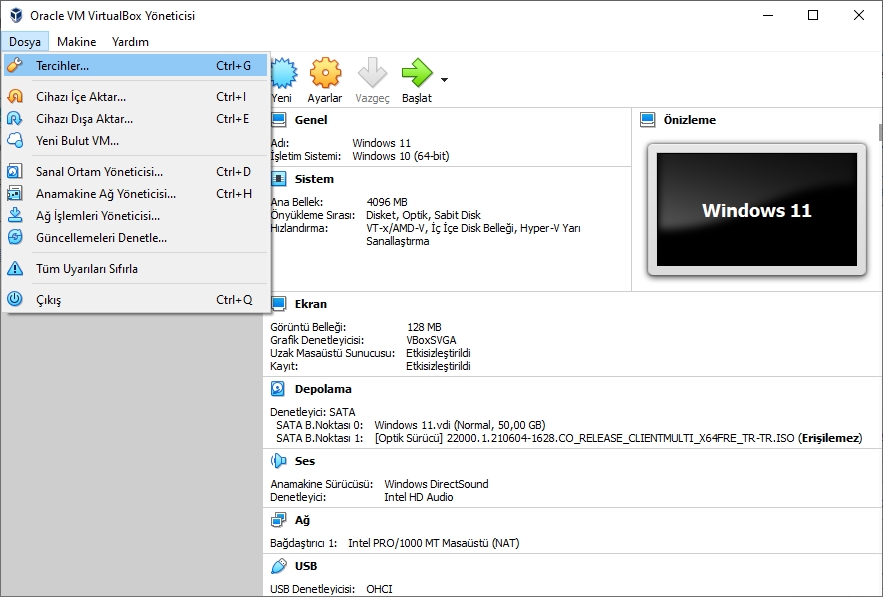Open Tercihler wrench icon in menu
The height and width of the screenshot is (597, 883).
(15, 65)
